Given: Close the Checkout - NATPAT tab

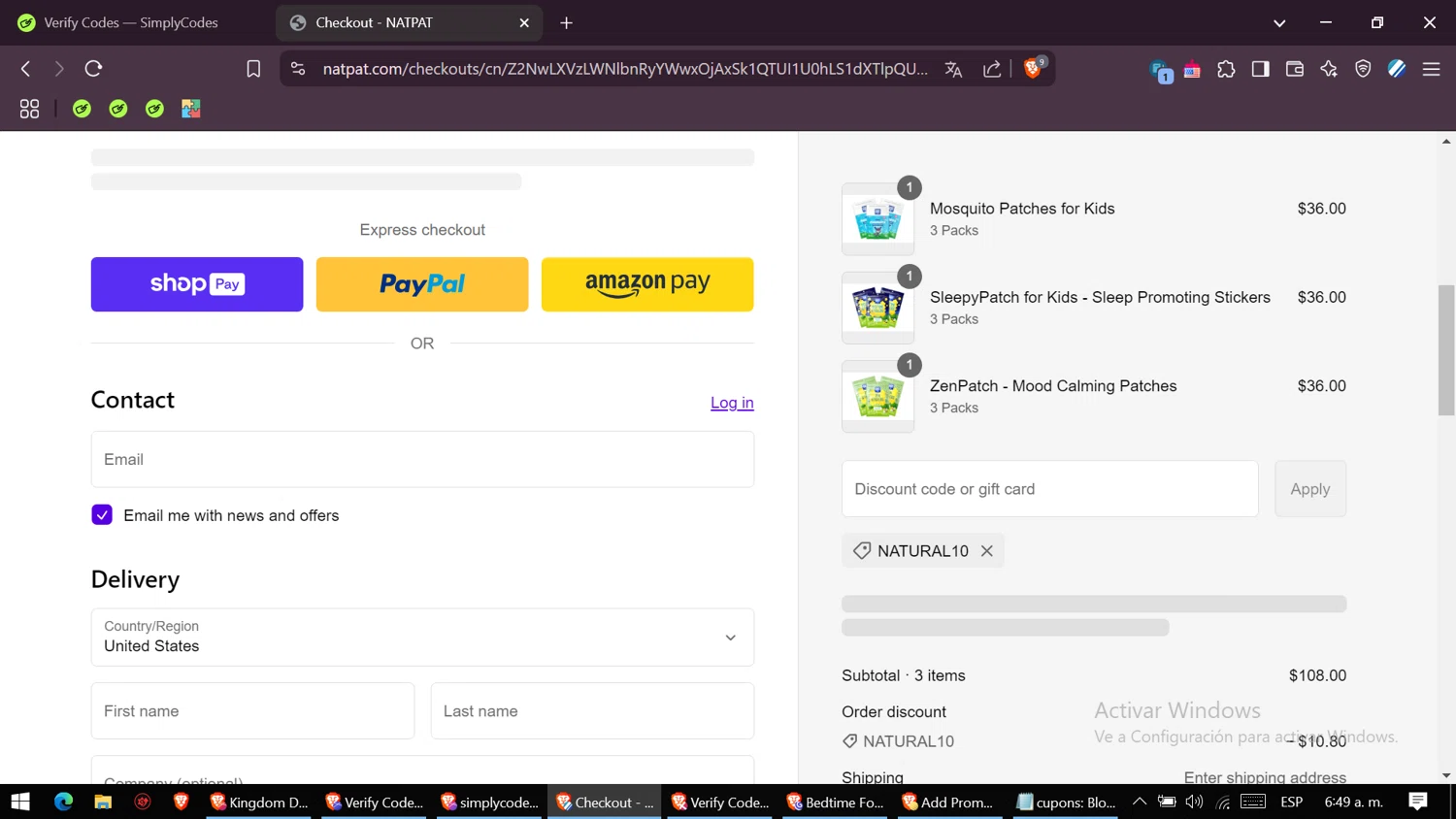Looking at the screenshot, I should click(x=524, y=22).
